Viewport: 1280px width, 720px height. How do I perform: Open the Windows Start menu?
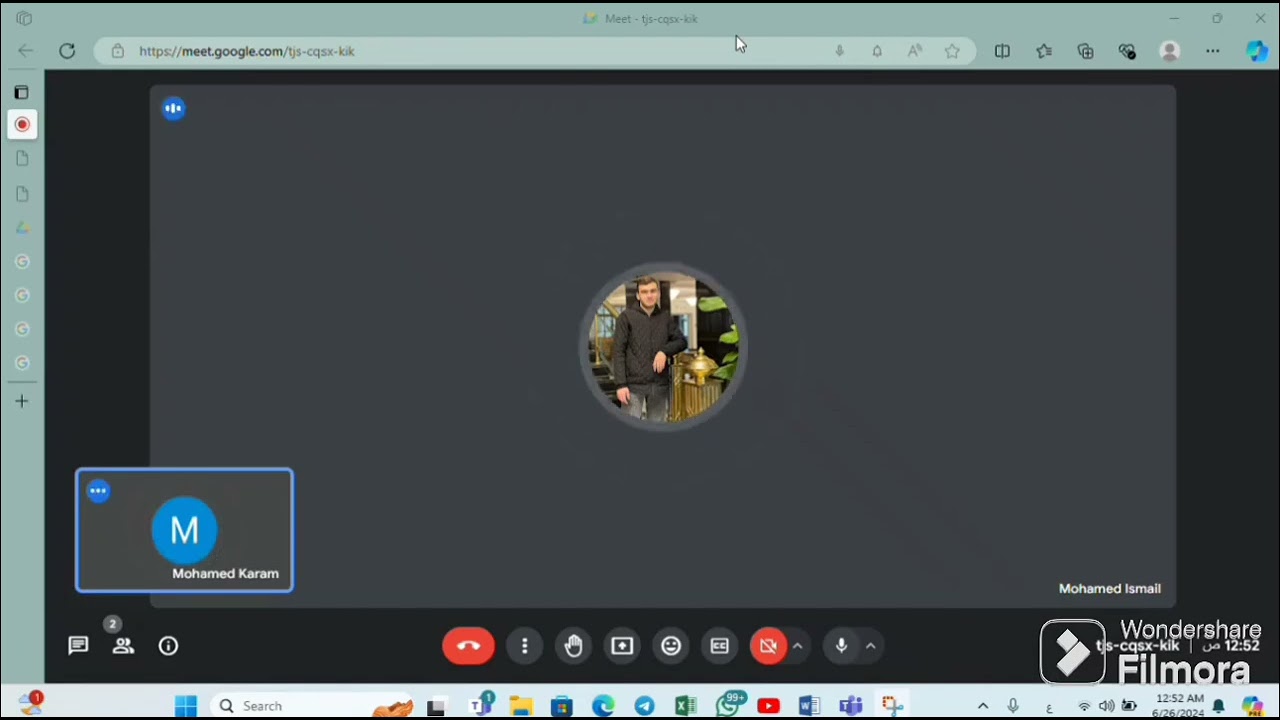[x=186, y=706]
